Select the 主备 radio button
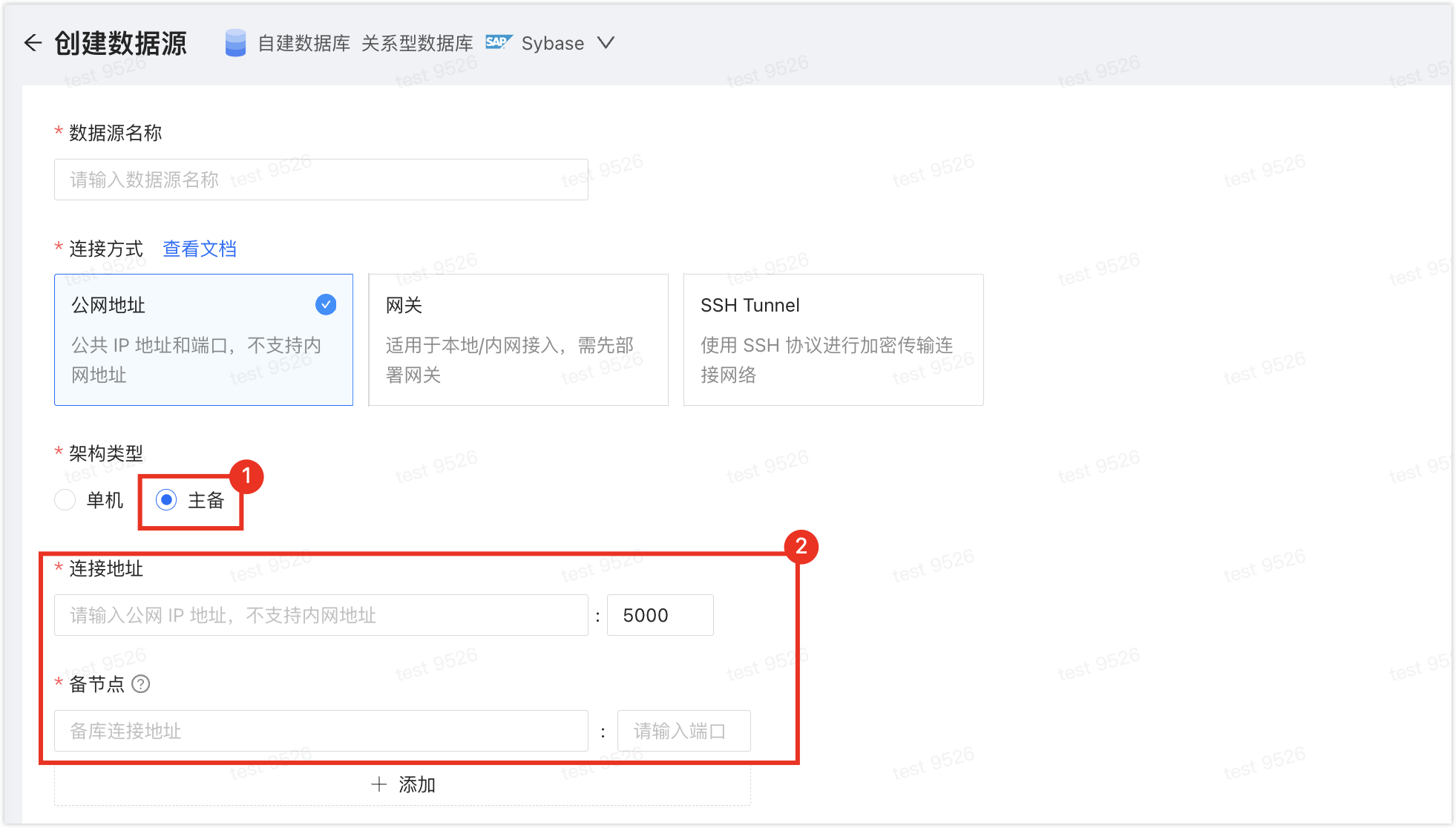Image resolution: width=1456 pixels, height=828 pixels. pos(166,500)
